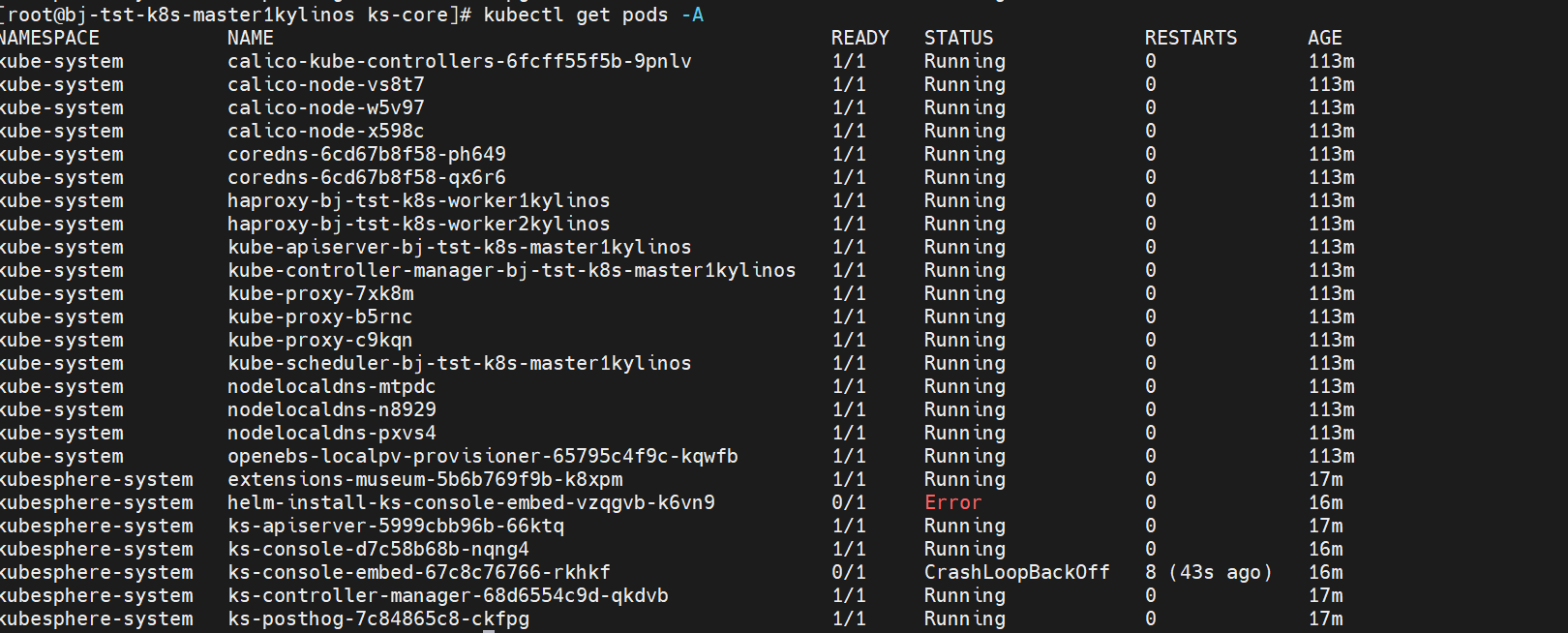Click pod name kube-controller-manager-bj-tst-k8s-master1kylinos
This screenshot has width=1568, height=633.
tap(511, 270)
